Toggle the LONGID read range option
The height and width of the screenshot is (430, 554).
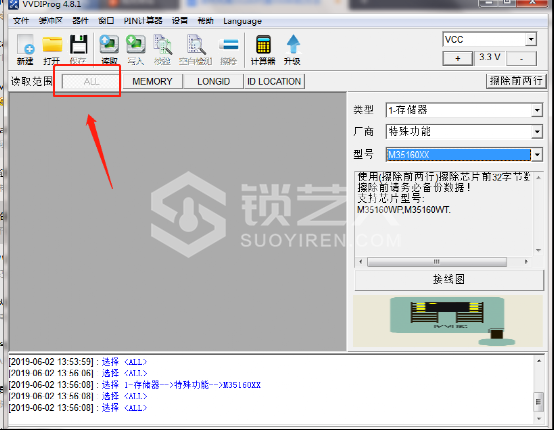213,82
